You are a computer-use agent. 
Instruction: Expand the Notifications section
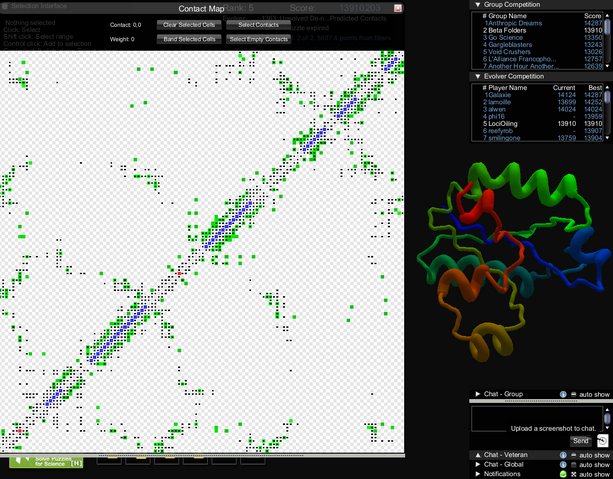(477, 474)
